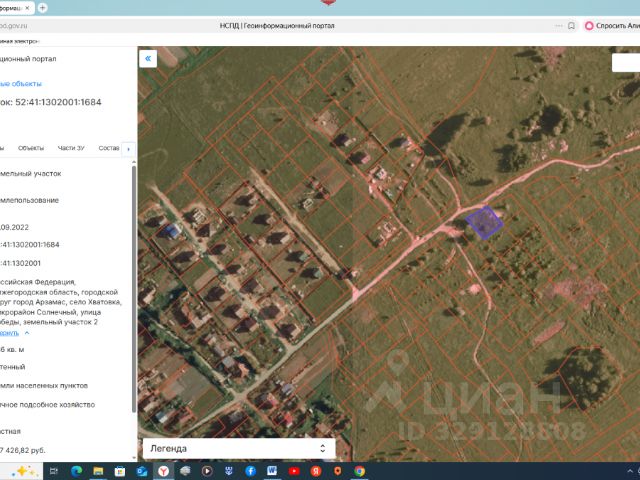Click the linked objects blue link

[20, 84]
